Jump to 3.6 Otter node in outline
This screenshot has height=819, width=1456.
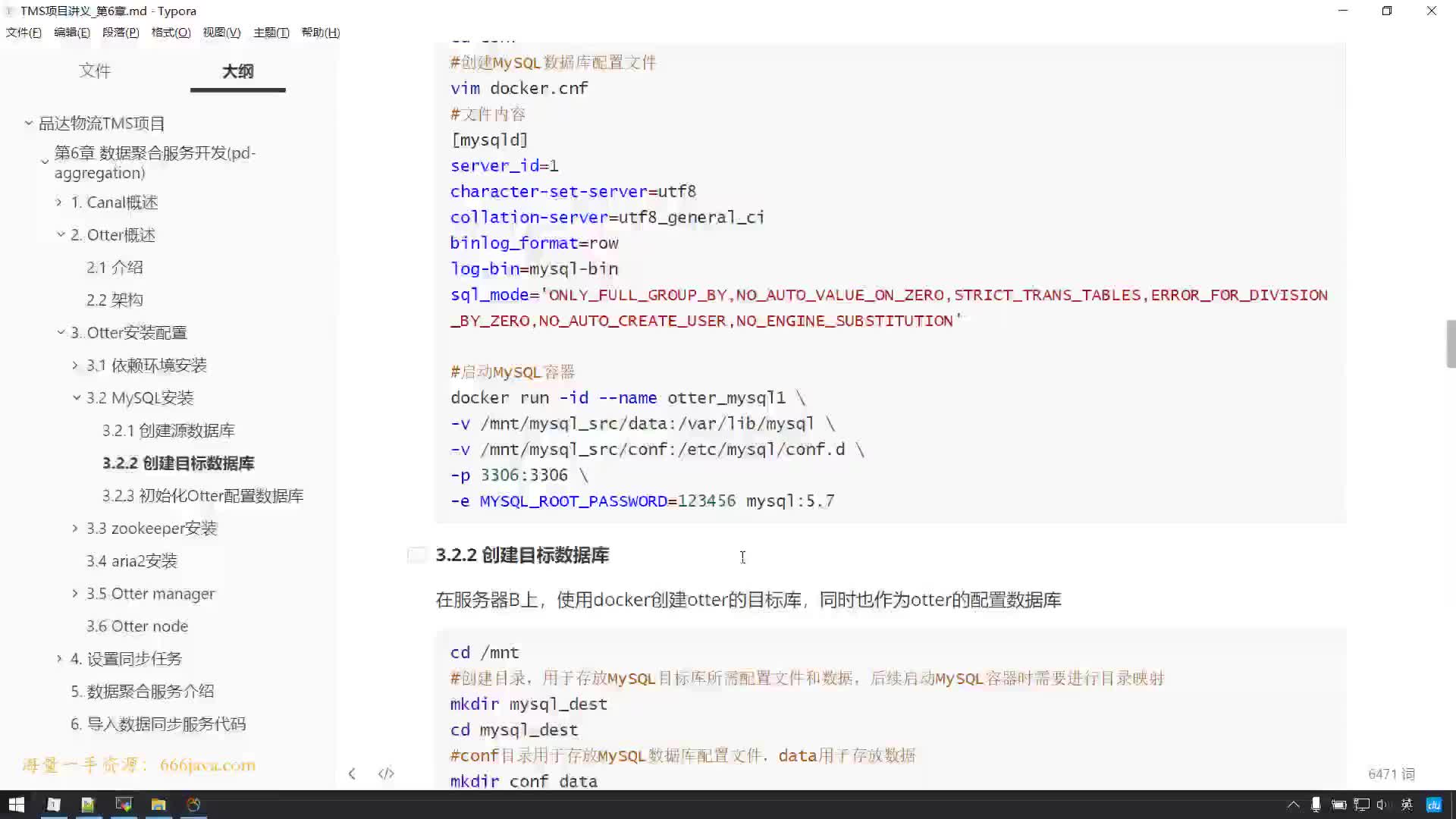[136, 626]
